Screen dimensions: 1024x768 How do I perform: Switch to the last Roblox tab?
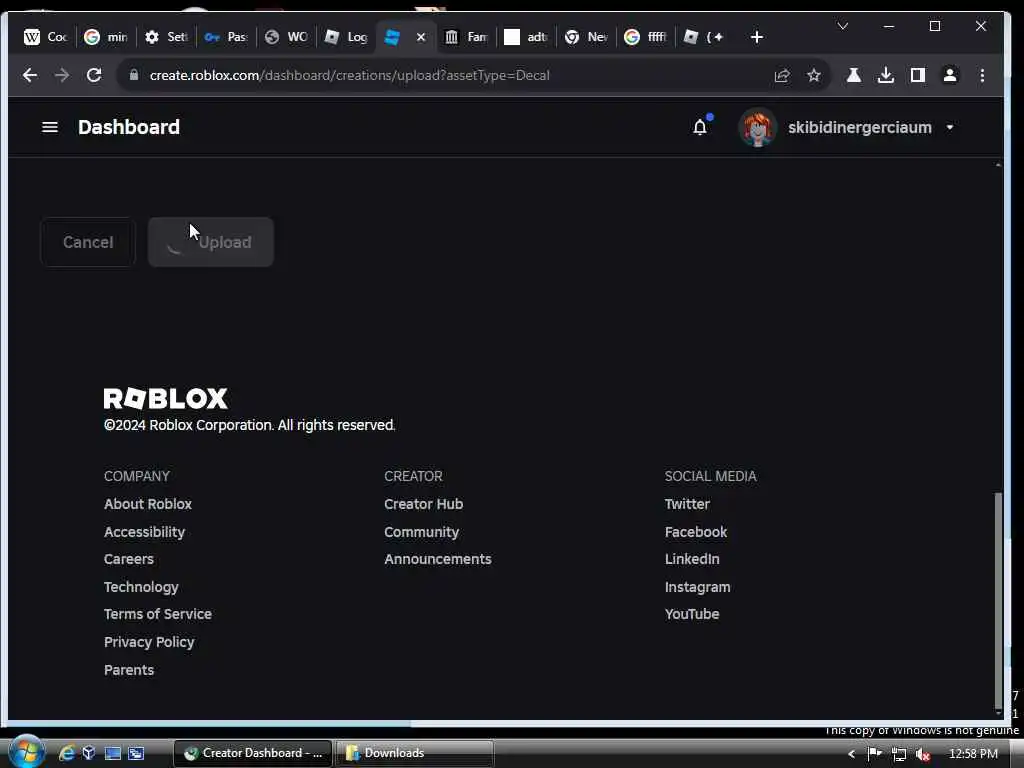704,37
